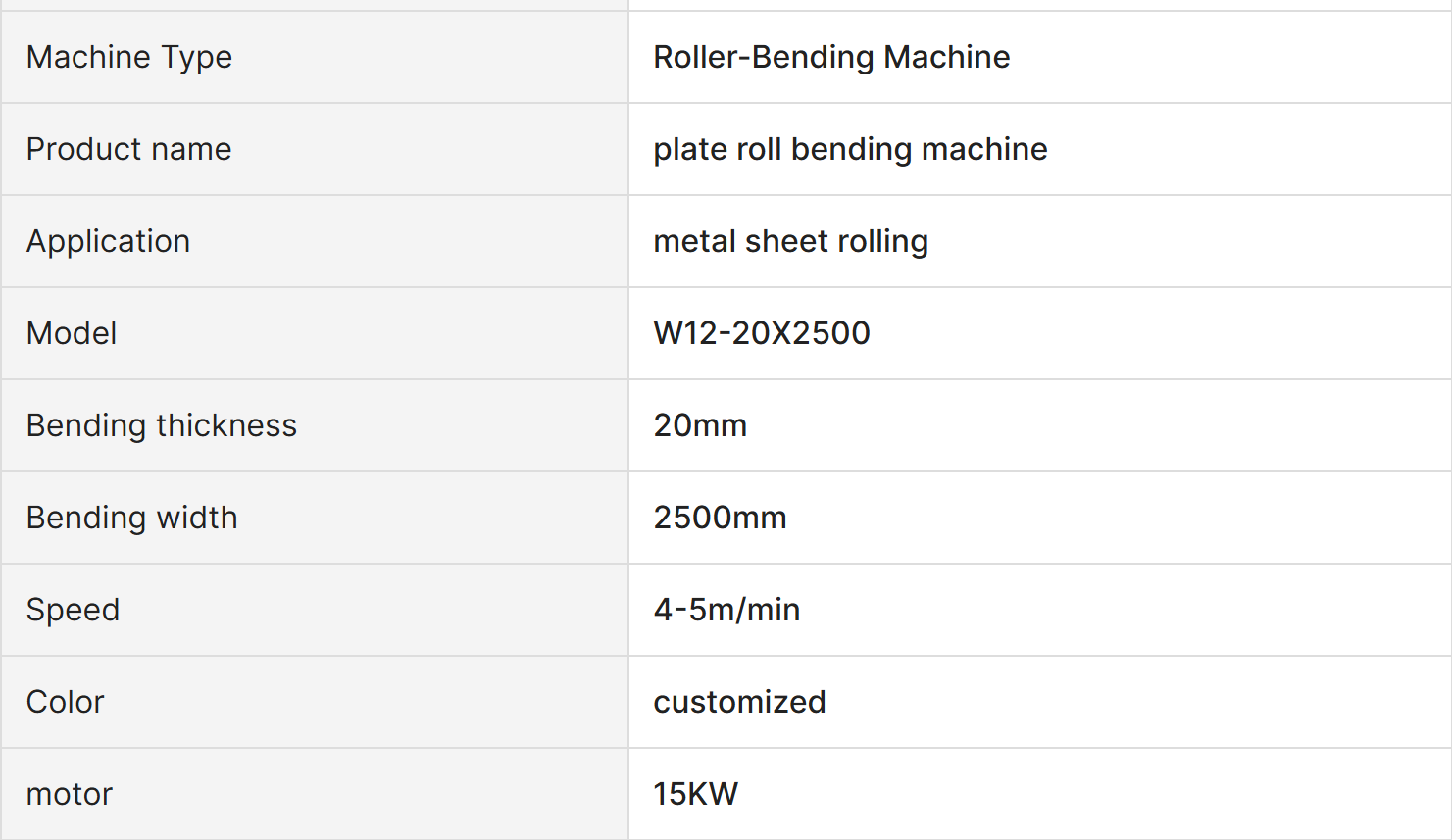Click the Color row label

[x=65, y=702]
